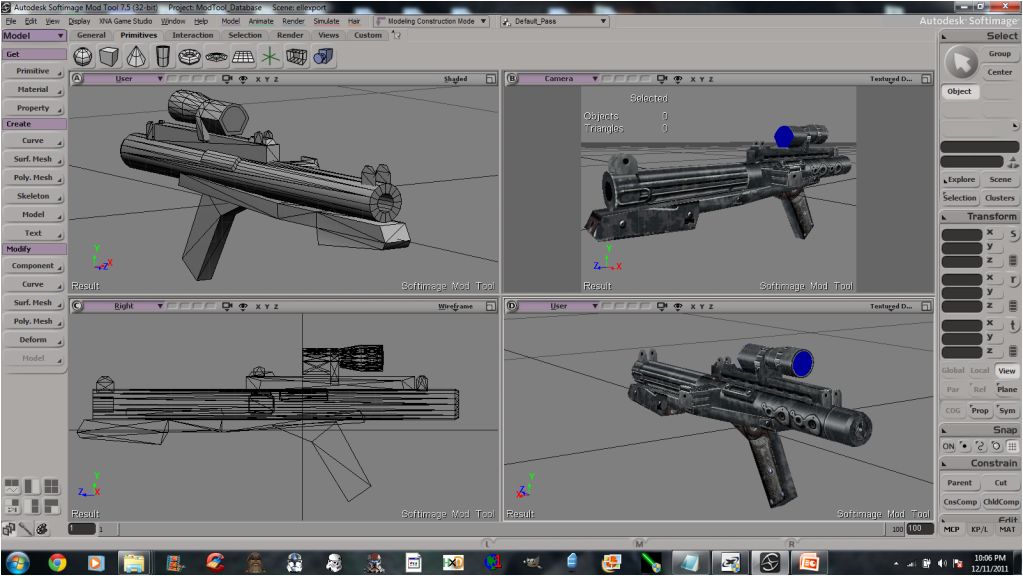This screenshot has height=576, width=1023.
Task: Open viewport A Shaded display mode menu
Action: tap(455, 79)
